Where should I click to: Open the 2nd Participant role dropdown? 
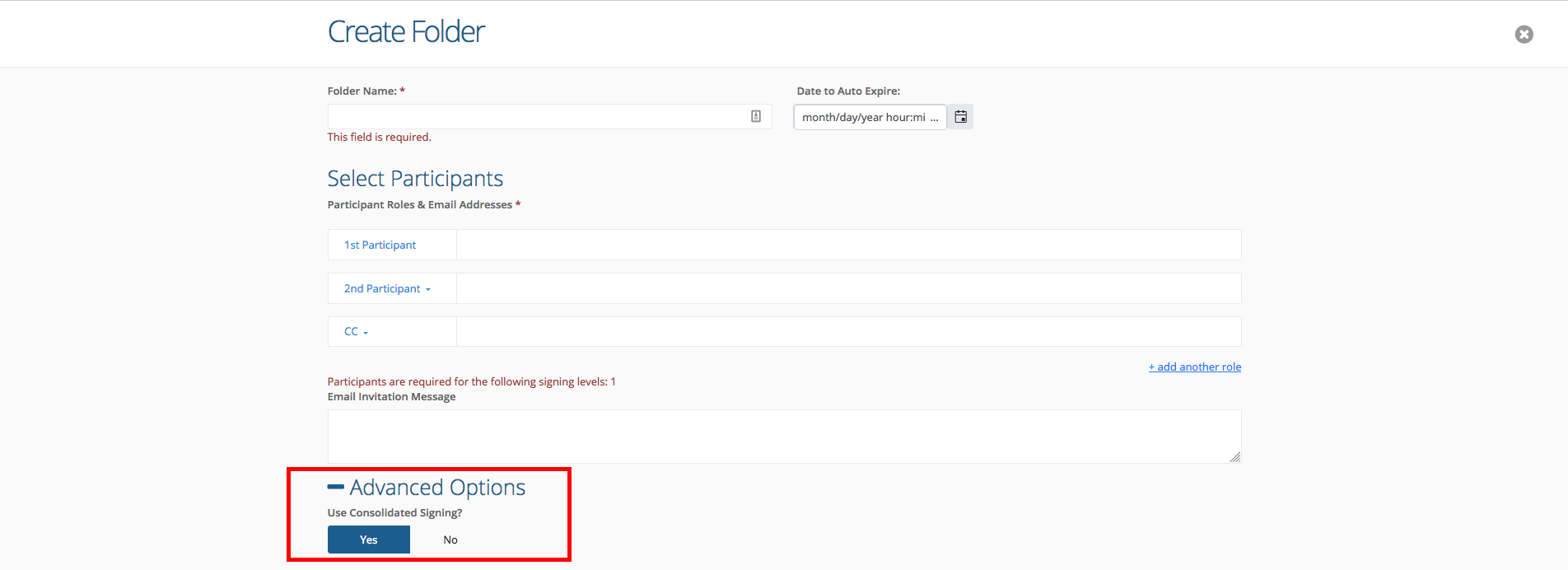click(x=387, y=288)
